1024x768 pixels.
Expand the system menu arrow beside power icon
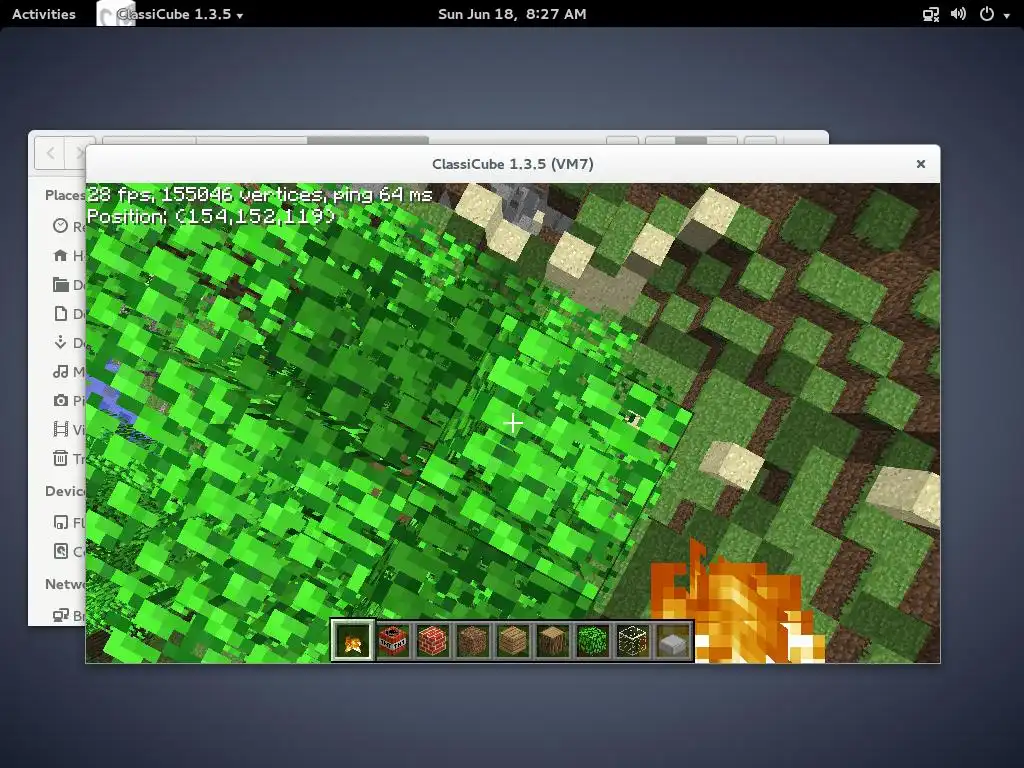(1006, 15)
